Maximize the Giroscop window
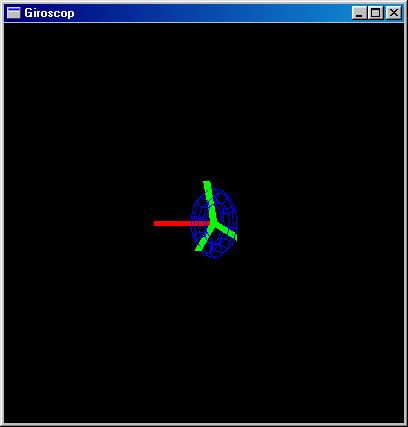The image size is (408, 427). coord(375,13)
